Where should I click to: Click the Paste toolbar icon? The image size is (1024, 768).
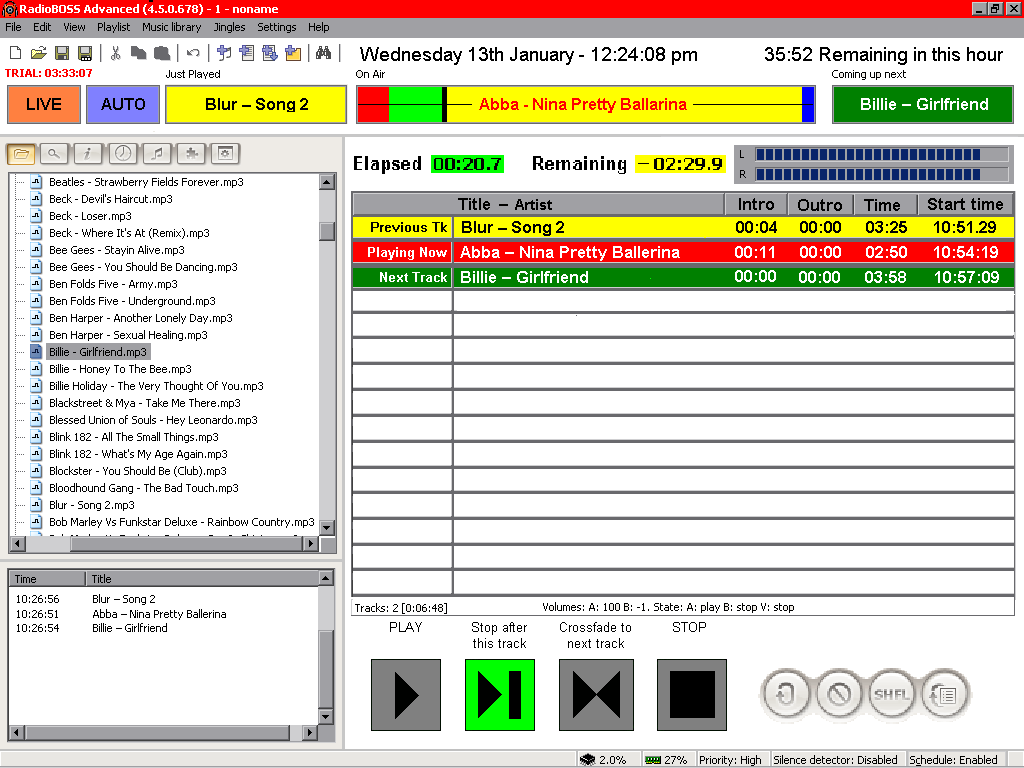click(x=162, y=53)
